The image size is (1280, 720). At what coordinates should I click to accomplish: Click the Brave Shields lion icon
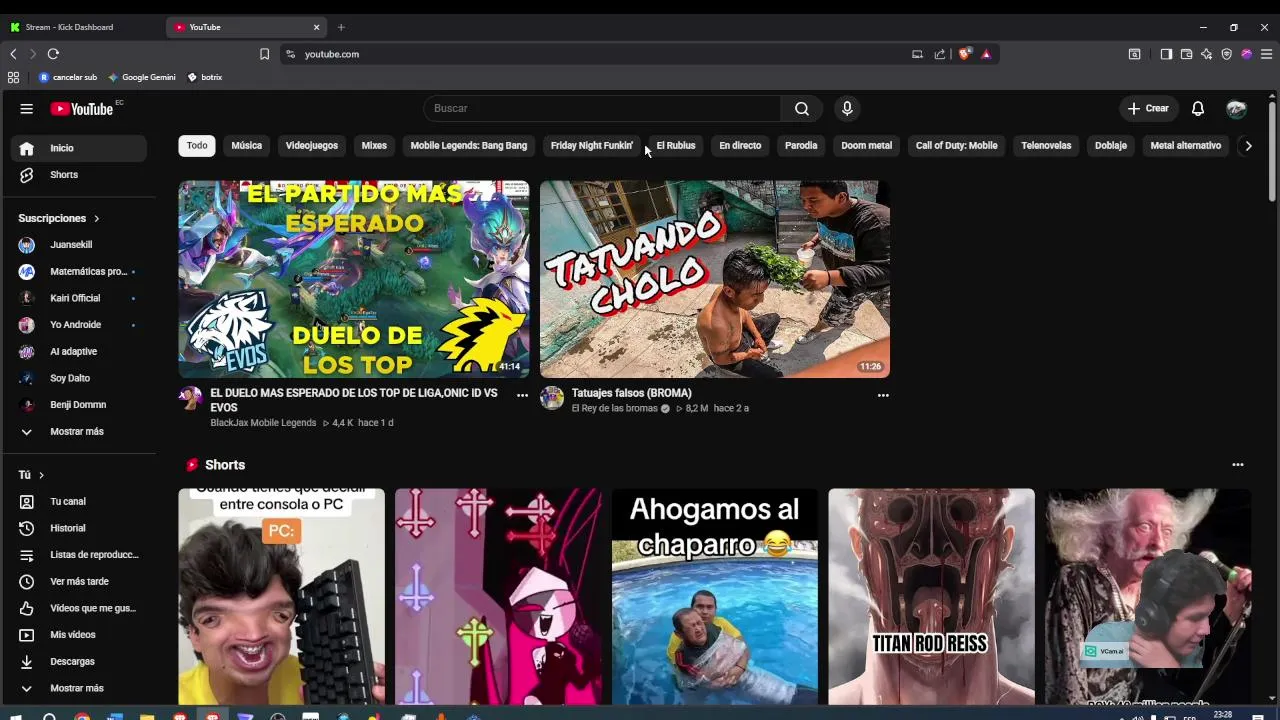(x=964, y=54)
